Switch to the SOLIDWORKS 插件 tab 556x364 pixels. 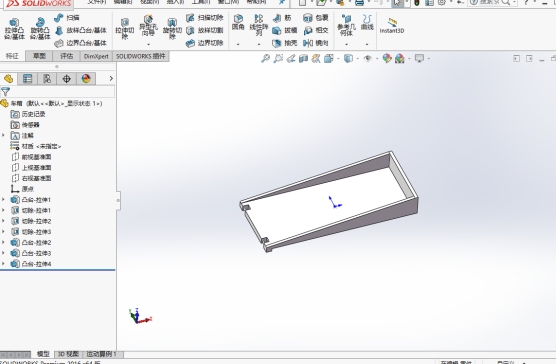pos(141,56)
